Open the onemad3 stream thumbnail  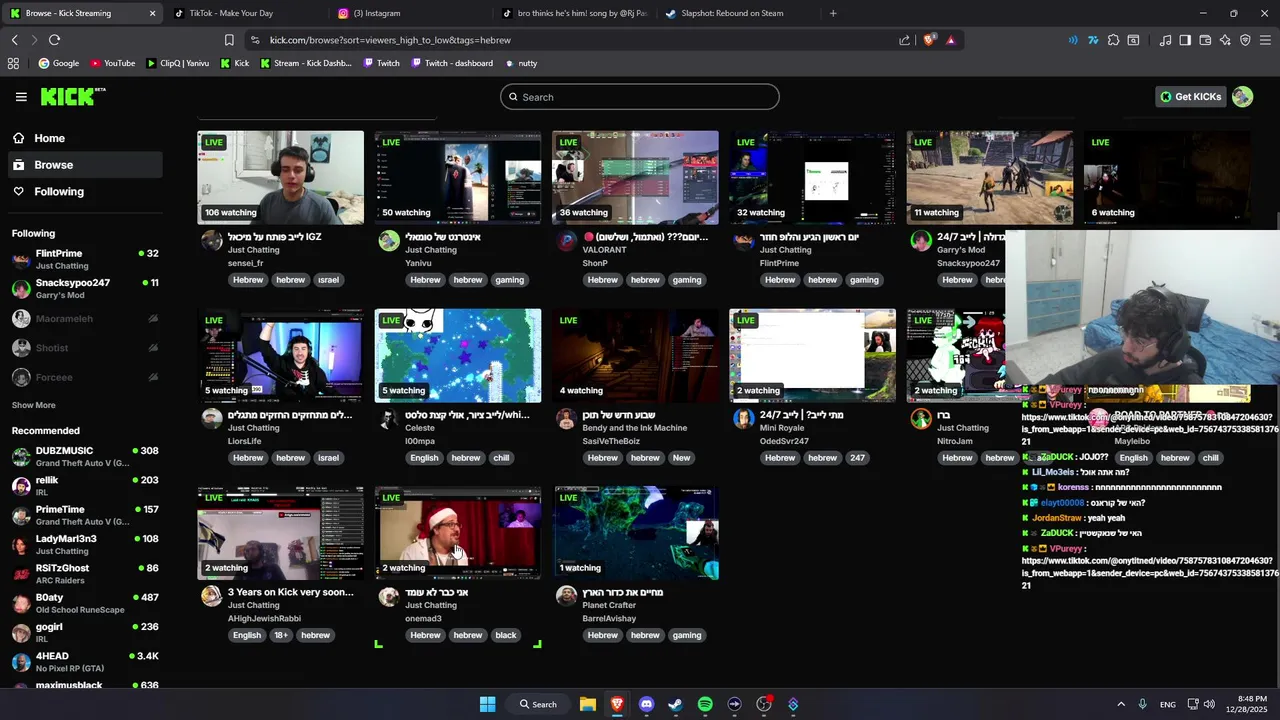click(x=458, y=533)
